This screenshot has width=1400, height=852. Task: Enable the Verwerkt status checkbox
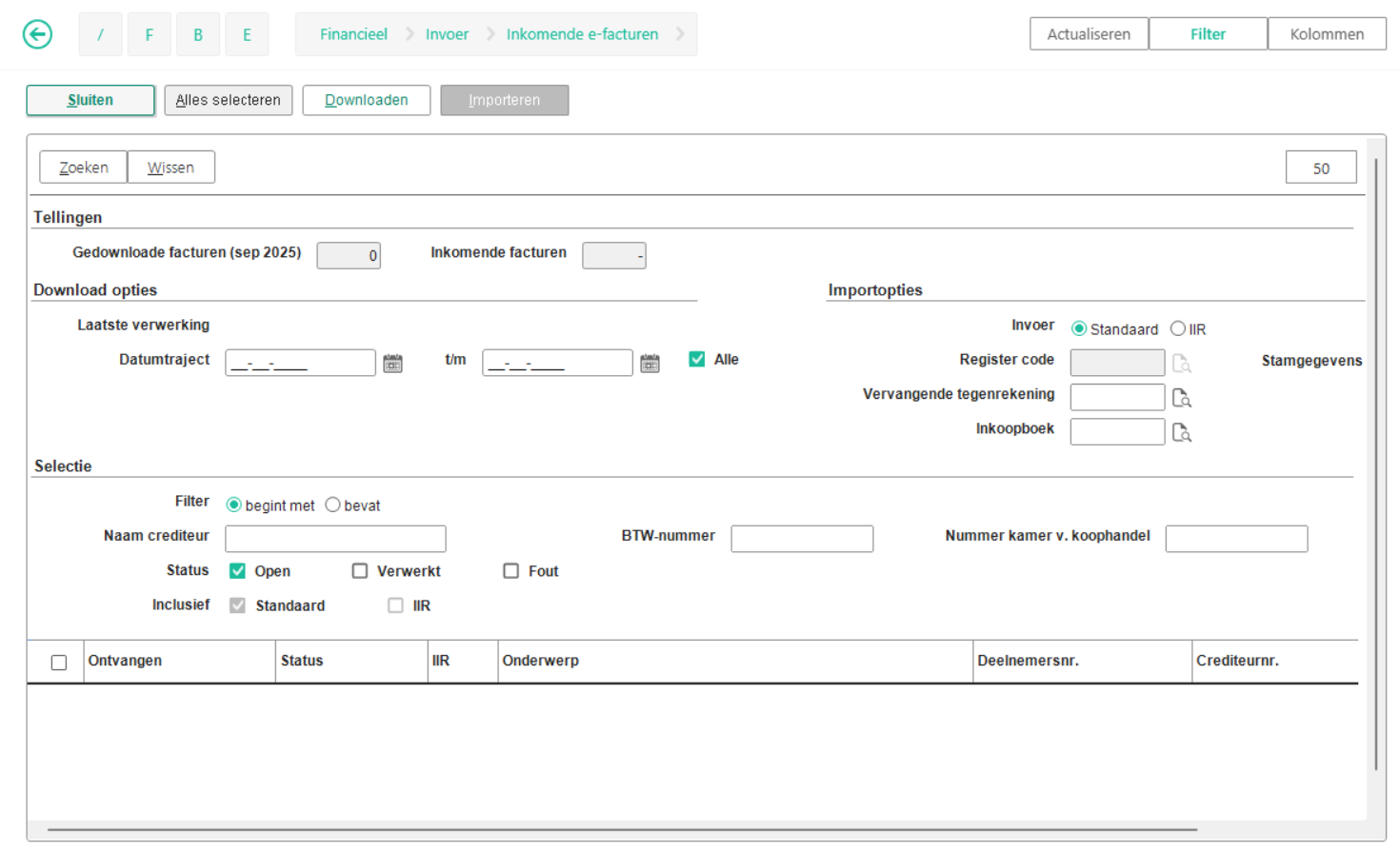click(x=360, y=571)
